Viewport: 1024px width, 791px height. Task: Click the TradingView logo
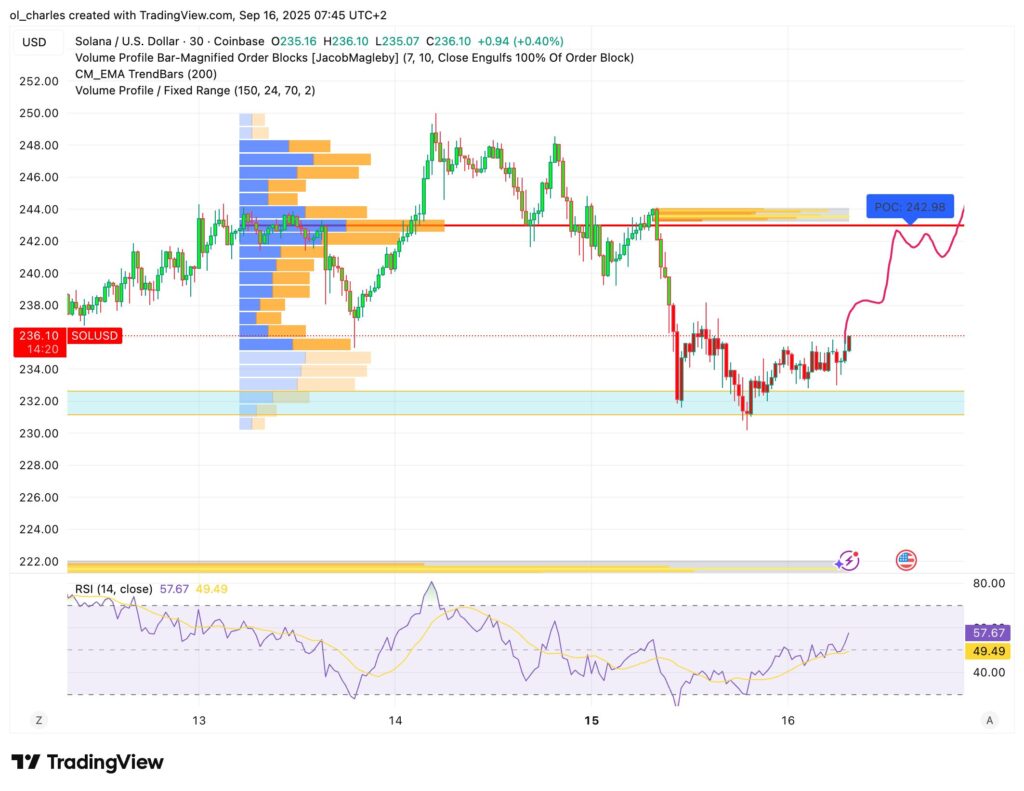click(87, 762)
